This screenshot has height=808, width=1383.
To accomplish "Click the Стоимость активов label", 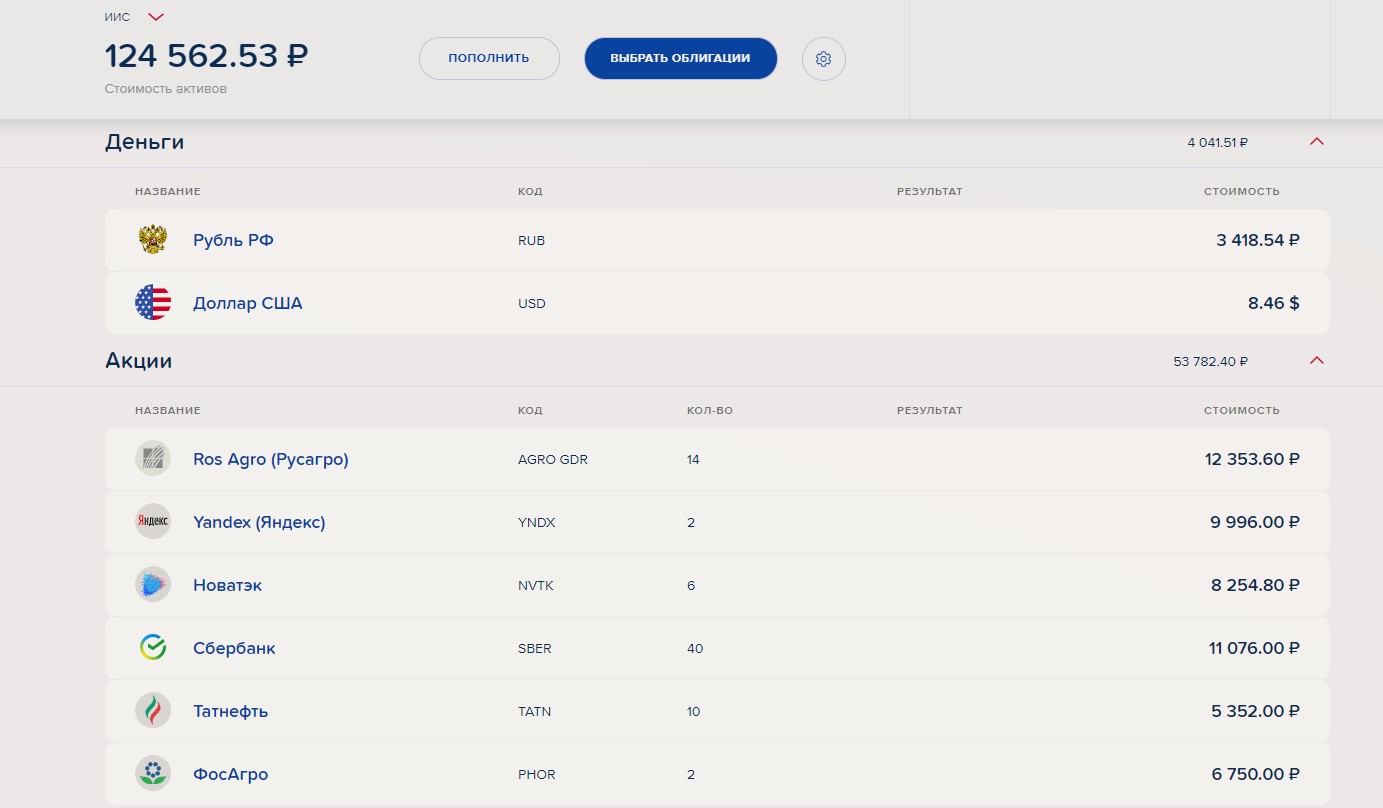I will pyautogui.click(x=165, y=89).
